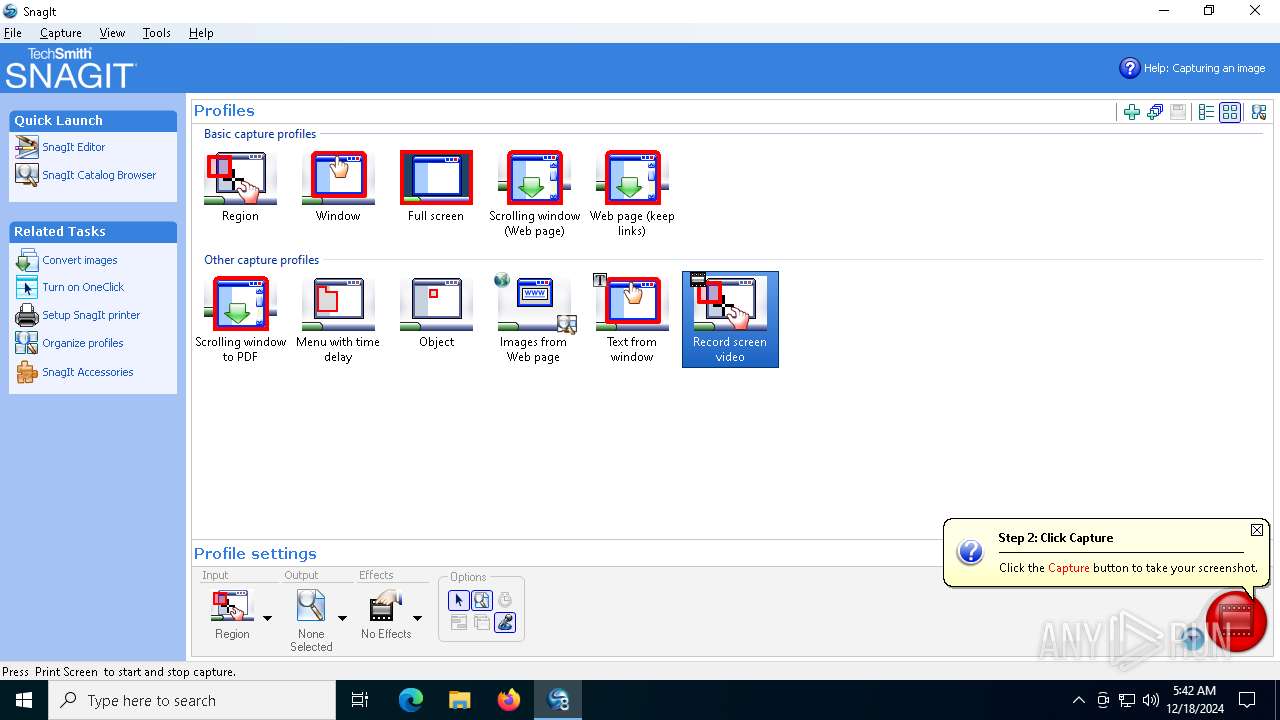Toggle the greyed keep-links window option
The width and height of the screenshot is (1280, 720).
coord(459,623)
